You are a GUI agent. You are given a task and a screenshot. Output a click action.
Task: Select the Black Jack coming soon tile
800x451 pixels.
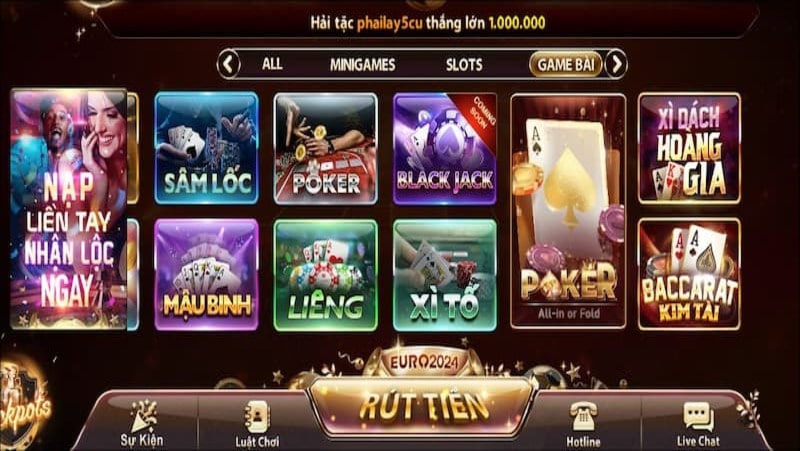[445, 148]
